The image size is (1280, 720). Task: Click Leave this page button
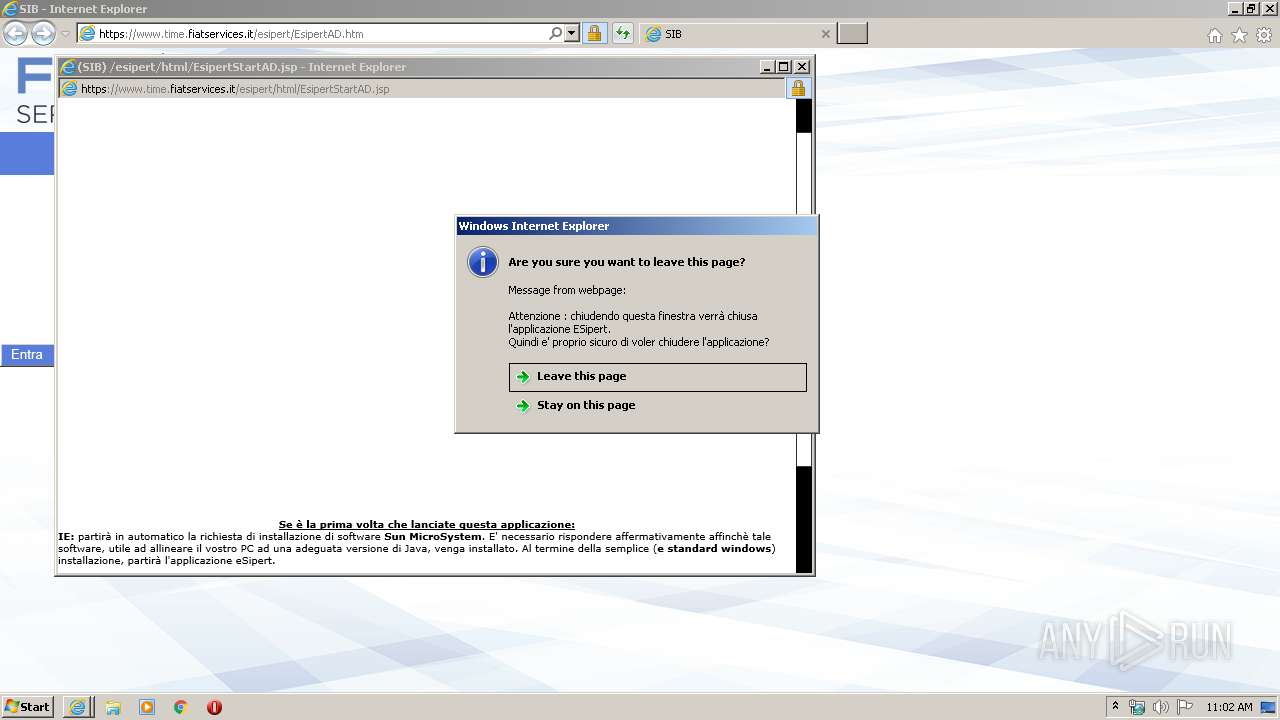(x=657, y=377)
